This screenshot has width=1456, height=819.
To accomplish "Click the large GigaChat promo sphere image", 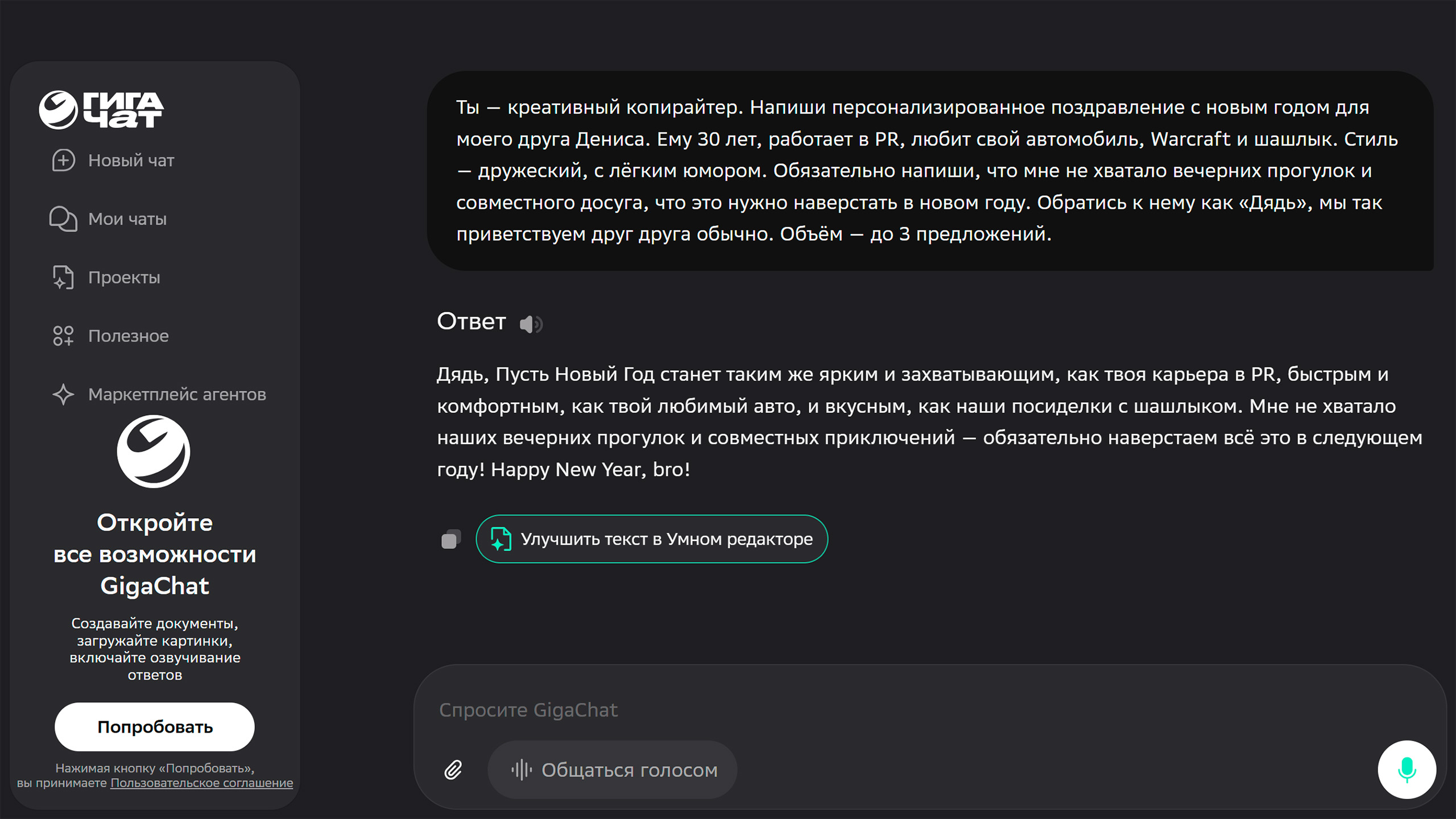I will coord(154,452).
